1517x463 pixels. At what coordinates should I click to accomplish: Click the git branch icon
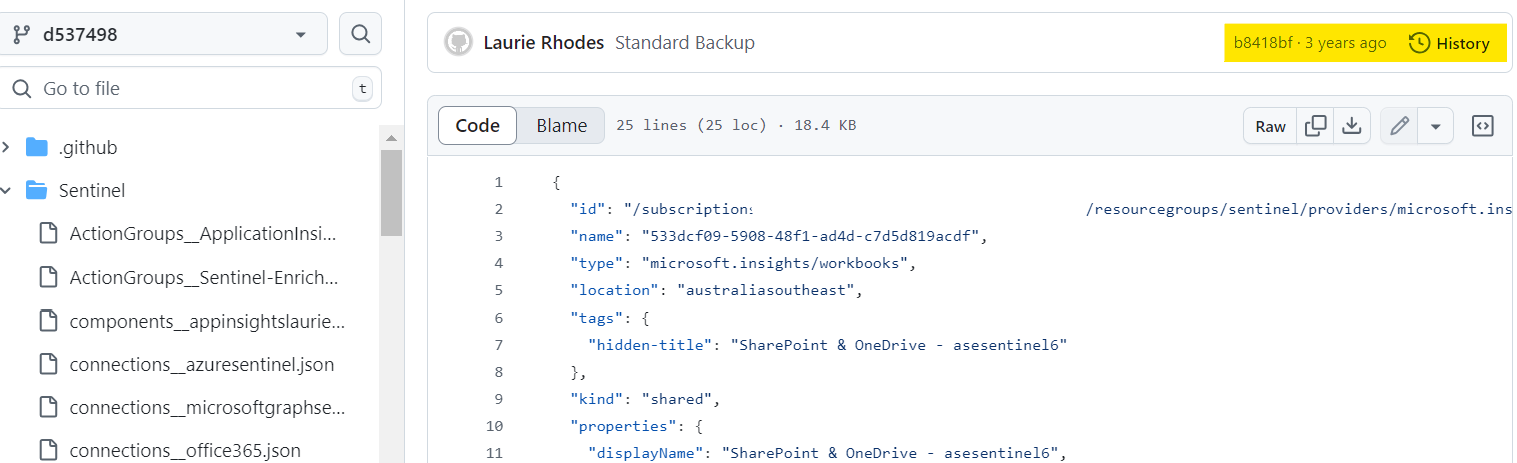pos(20,34)
